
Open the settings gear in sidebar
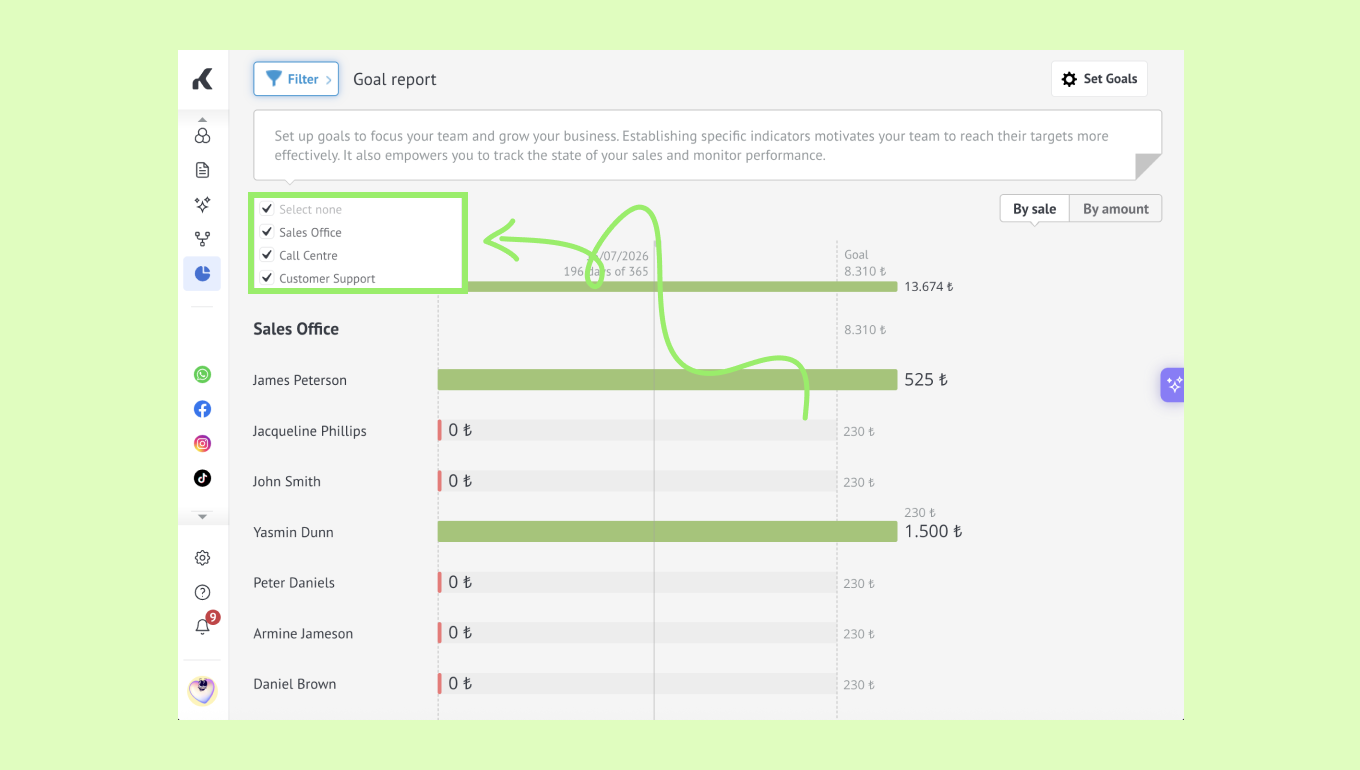click(203, 558)
